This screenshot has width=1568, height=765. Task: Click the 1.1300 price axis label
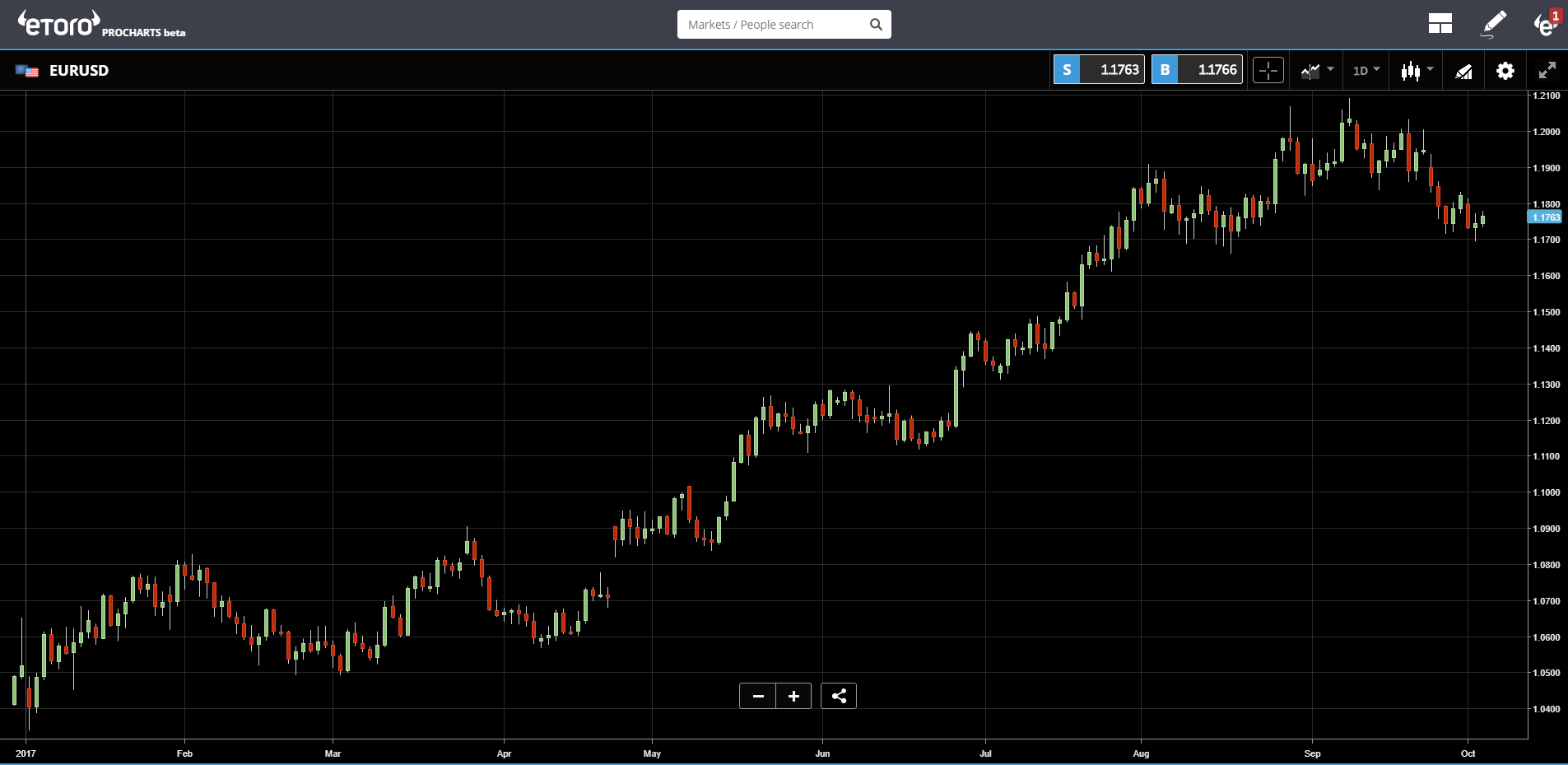(1546, 385)
